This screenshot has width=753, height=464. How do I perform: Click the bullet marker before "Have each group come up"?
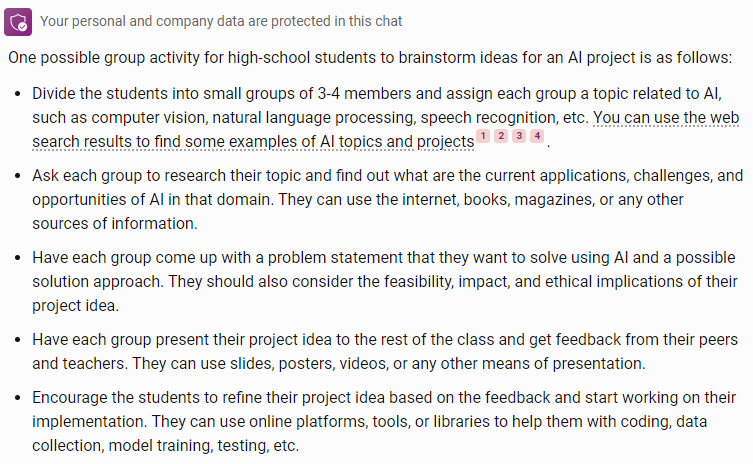18,258
